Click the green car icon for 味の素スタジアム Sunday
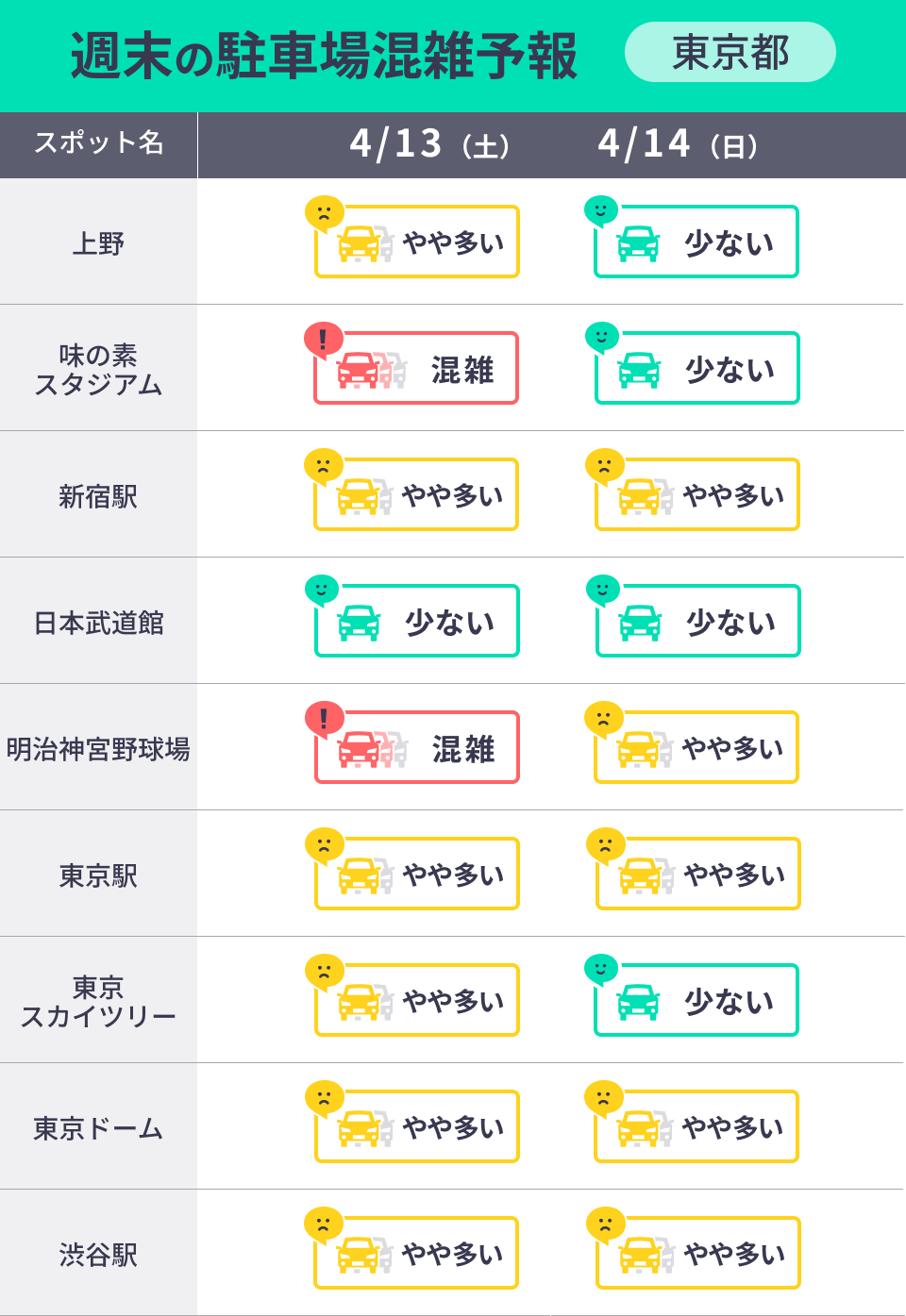Screen dimensions: 906x1316 pos(639,370)
